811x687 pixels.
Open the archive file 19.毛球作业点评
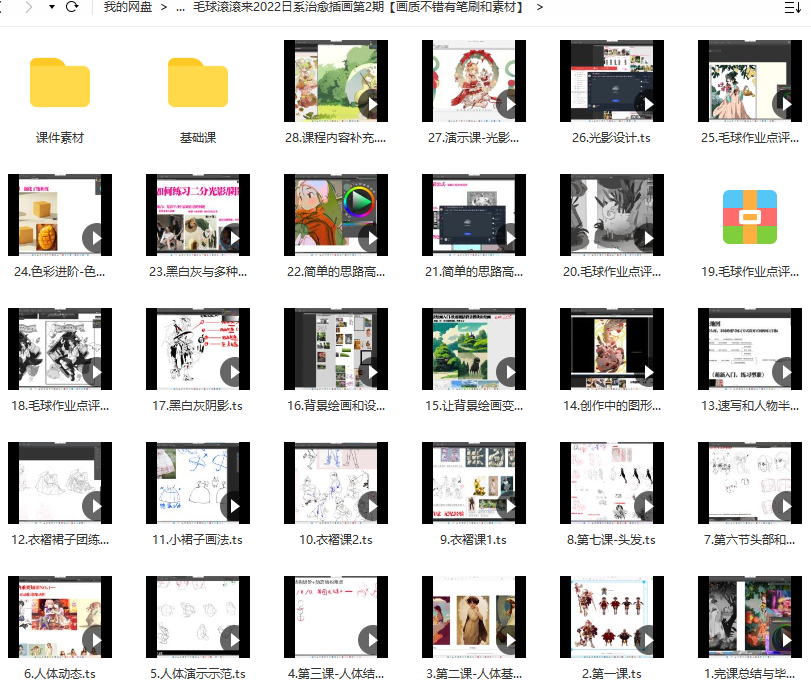click(750, 216)
